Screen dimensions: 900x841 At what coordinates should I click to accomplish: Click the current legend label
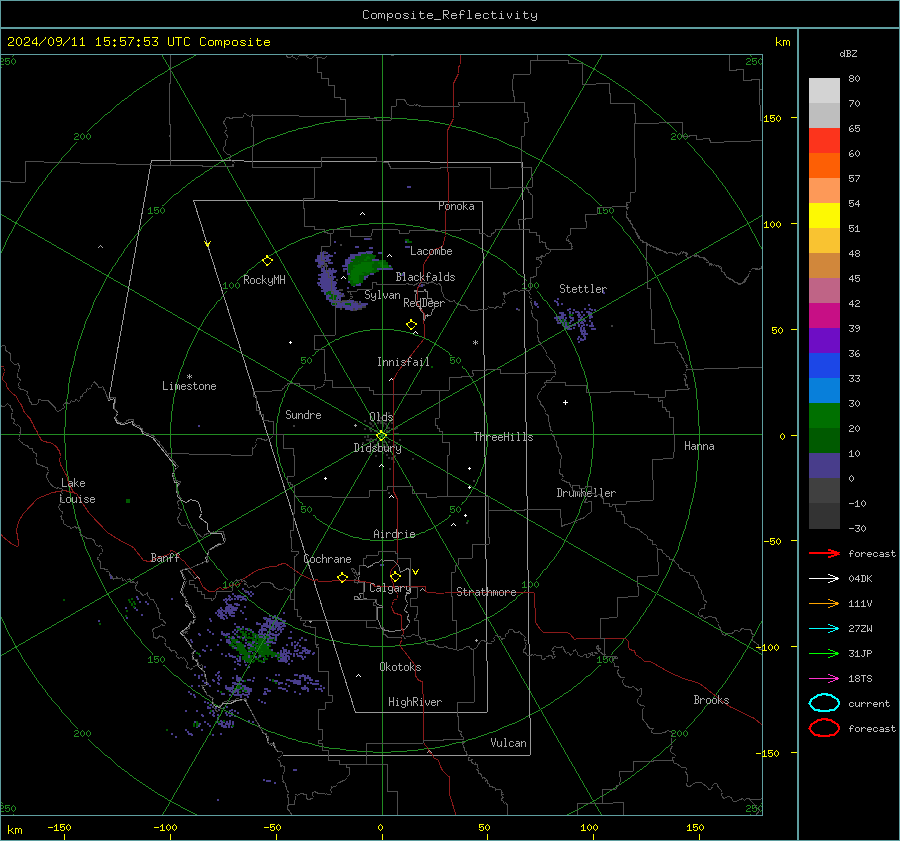coord(869,704)
